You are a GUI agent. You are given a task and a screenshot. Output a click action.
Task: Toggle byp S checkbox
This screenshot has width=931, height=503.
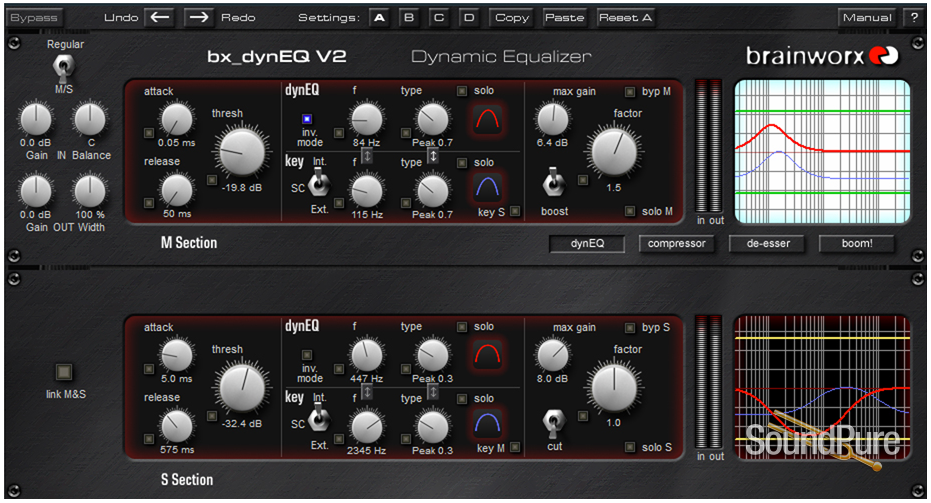[630, 327]
